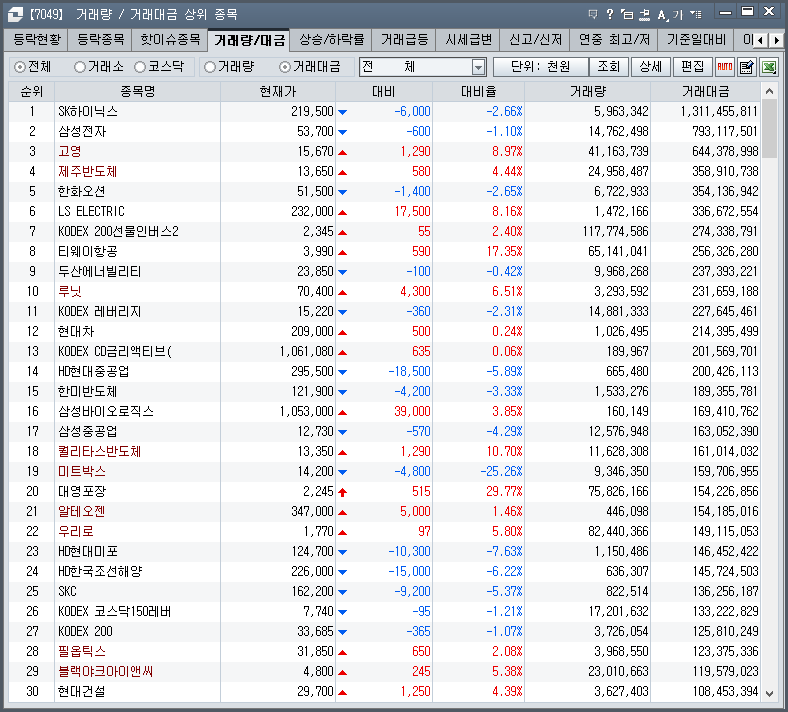Click the vertical scrollbar thumb
This screenshot has height=712, width=788.
[769, 129]
